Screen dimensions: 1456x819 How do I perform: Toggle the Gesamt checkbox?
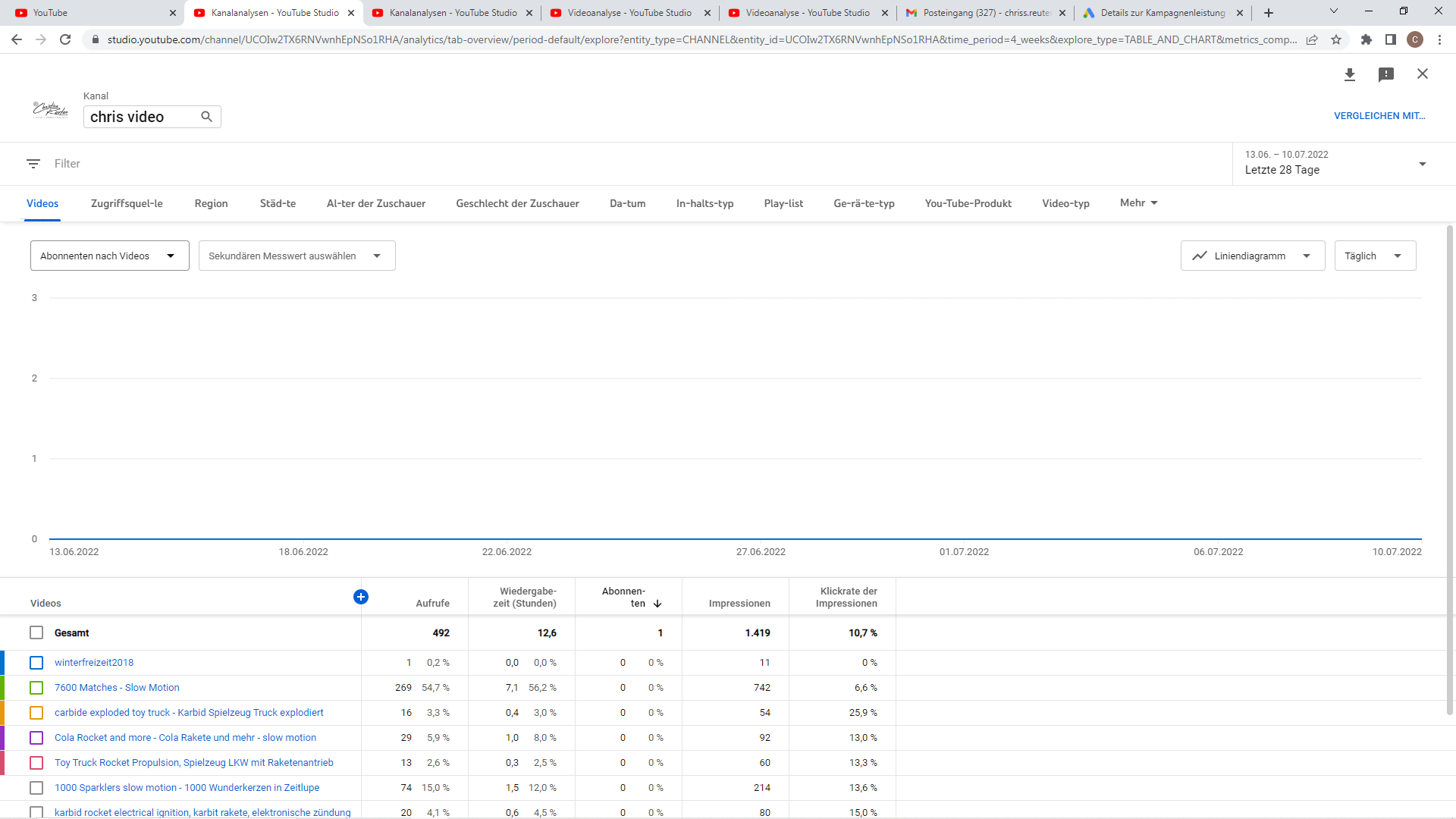[36, 632]
